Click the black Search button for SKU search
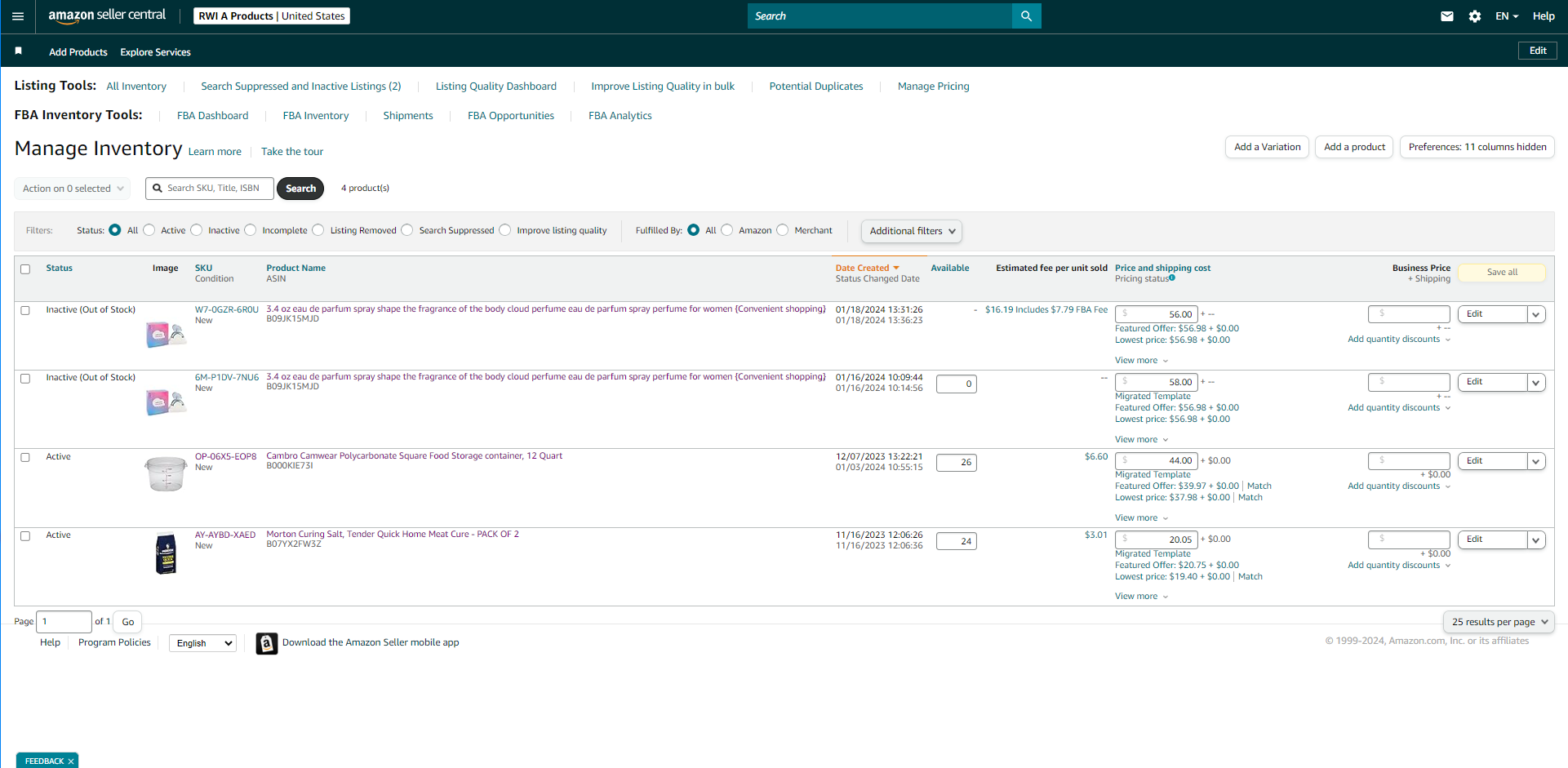This screenshot has height=768, width=1568. tap(300, 189)
